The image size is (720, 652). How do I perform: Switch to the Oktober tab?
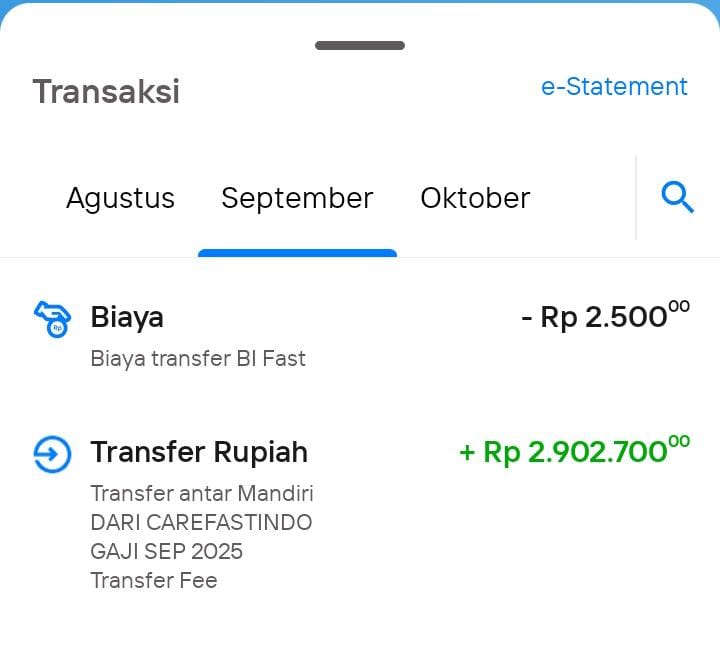[475, 198]
